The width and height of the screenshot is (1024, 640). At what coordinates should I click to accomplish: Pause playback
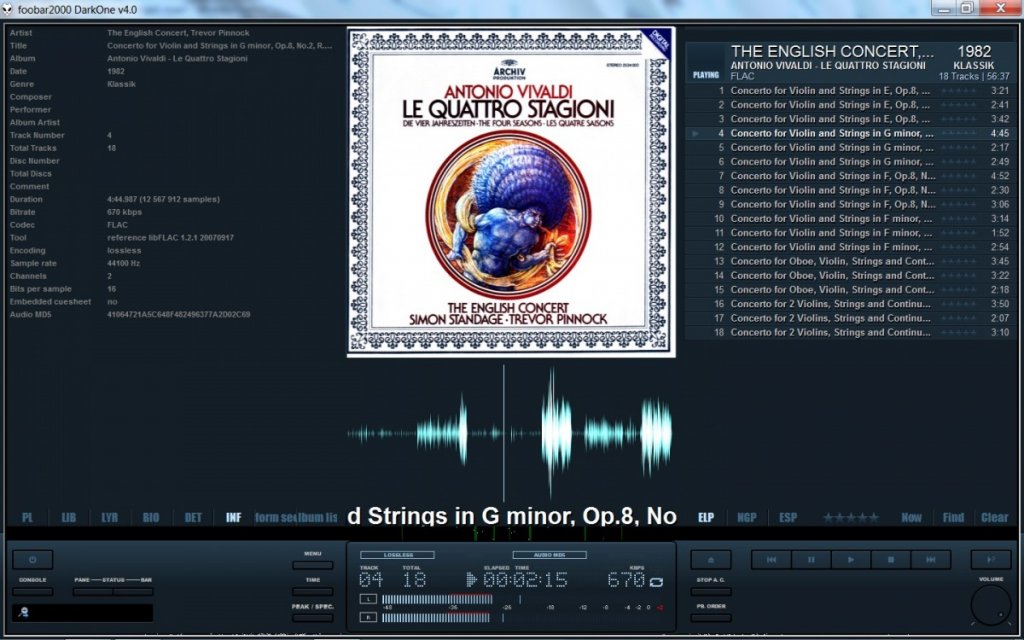coord(811,559)
